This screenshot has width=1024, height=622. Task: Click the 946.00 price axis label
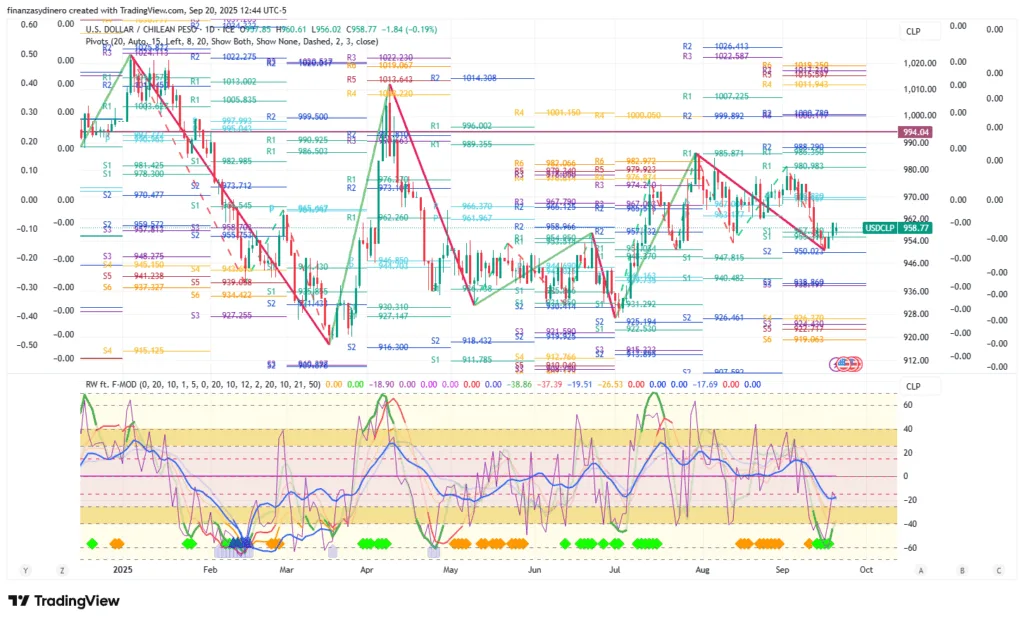coord(916,263)
